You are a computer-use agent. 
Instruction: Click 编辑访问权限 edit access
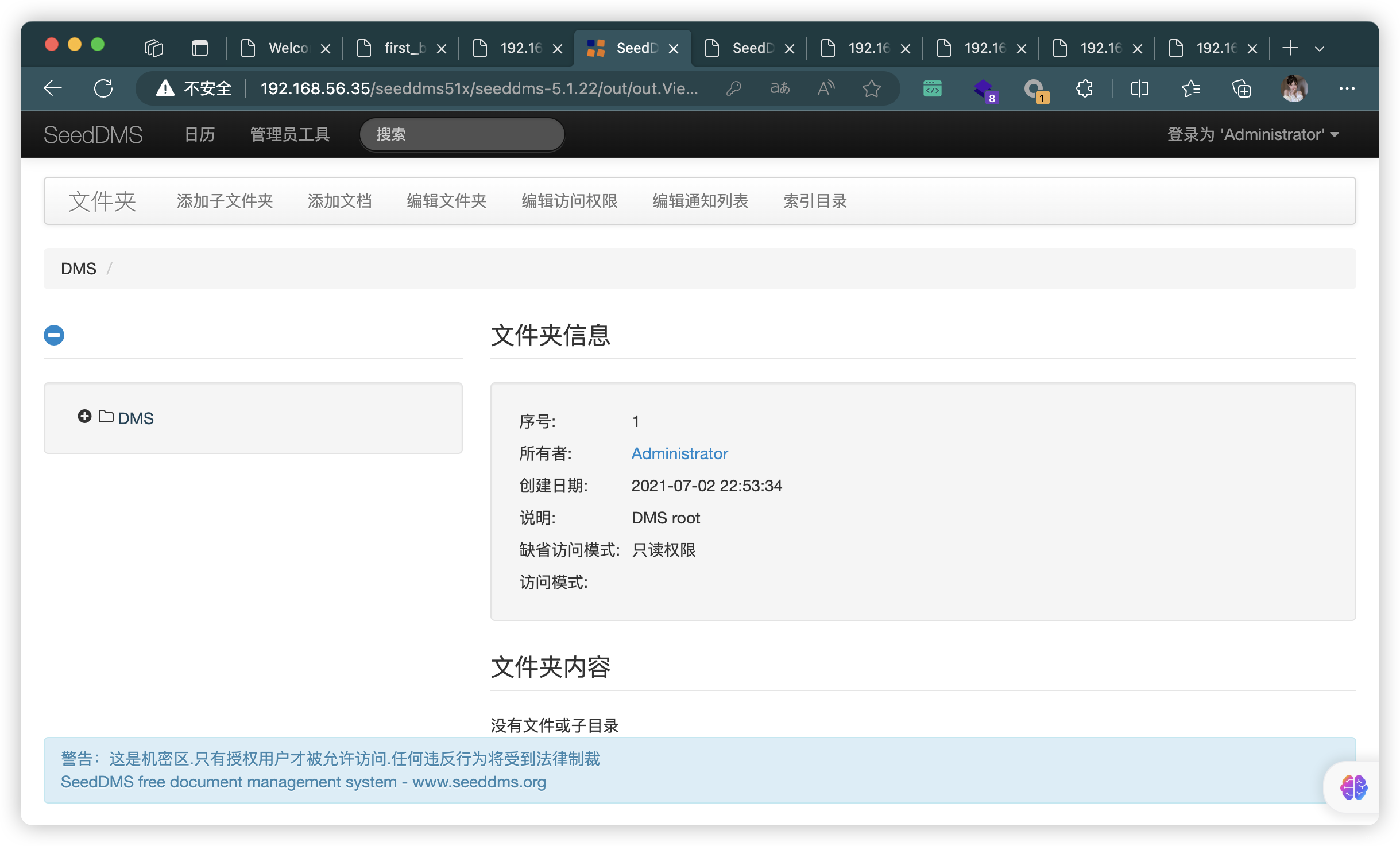click(569, 201)
